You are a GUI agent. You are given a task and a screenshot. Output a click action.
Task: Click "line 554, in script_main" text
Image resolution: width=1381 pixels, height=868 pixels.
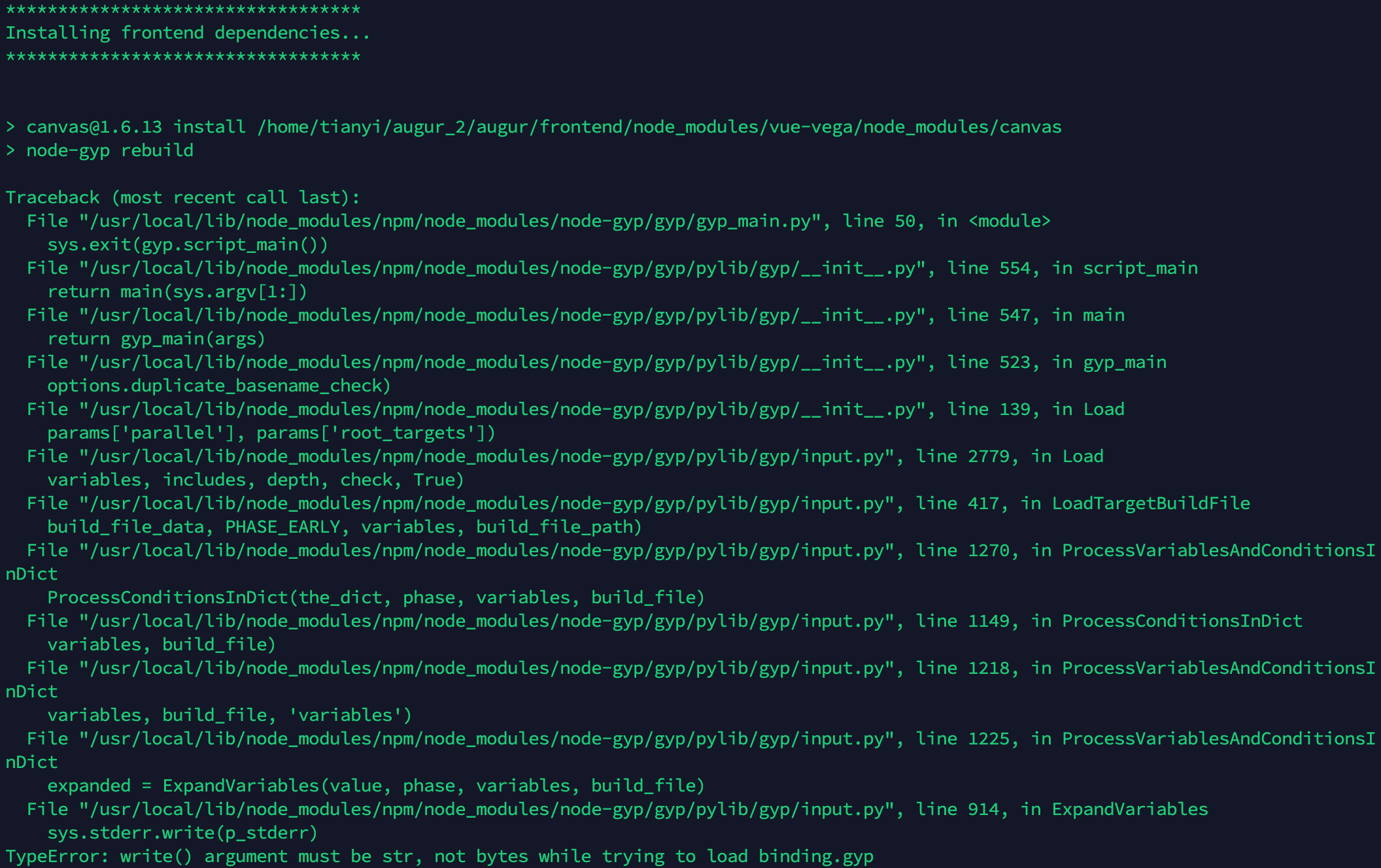1072,269
